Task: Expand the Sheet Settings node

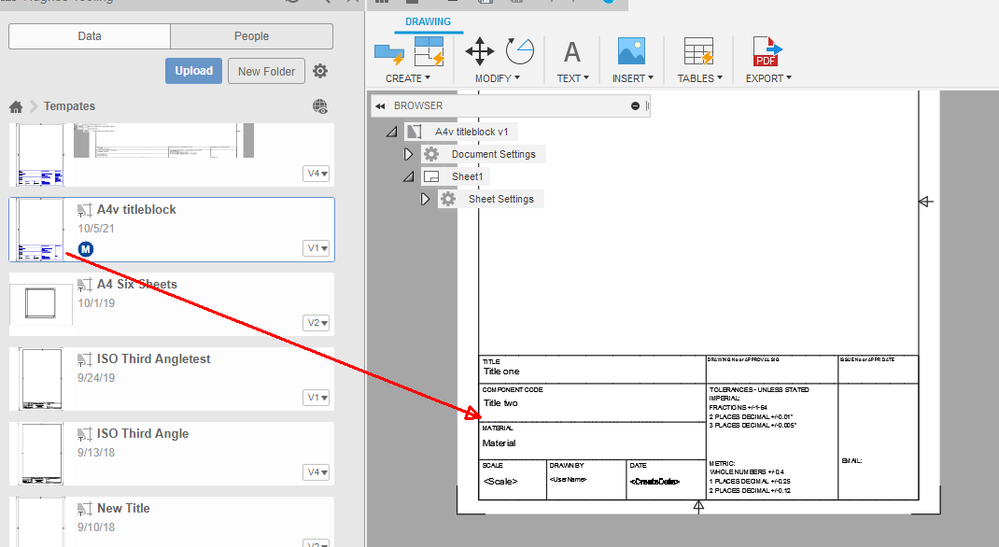Action: [x=425, y=199]
